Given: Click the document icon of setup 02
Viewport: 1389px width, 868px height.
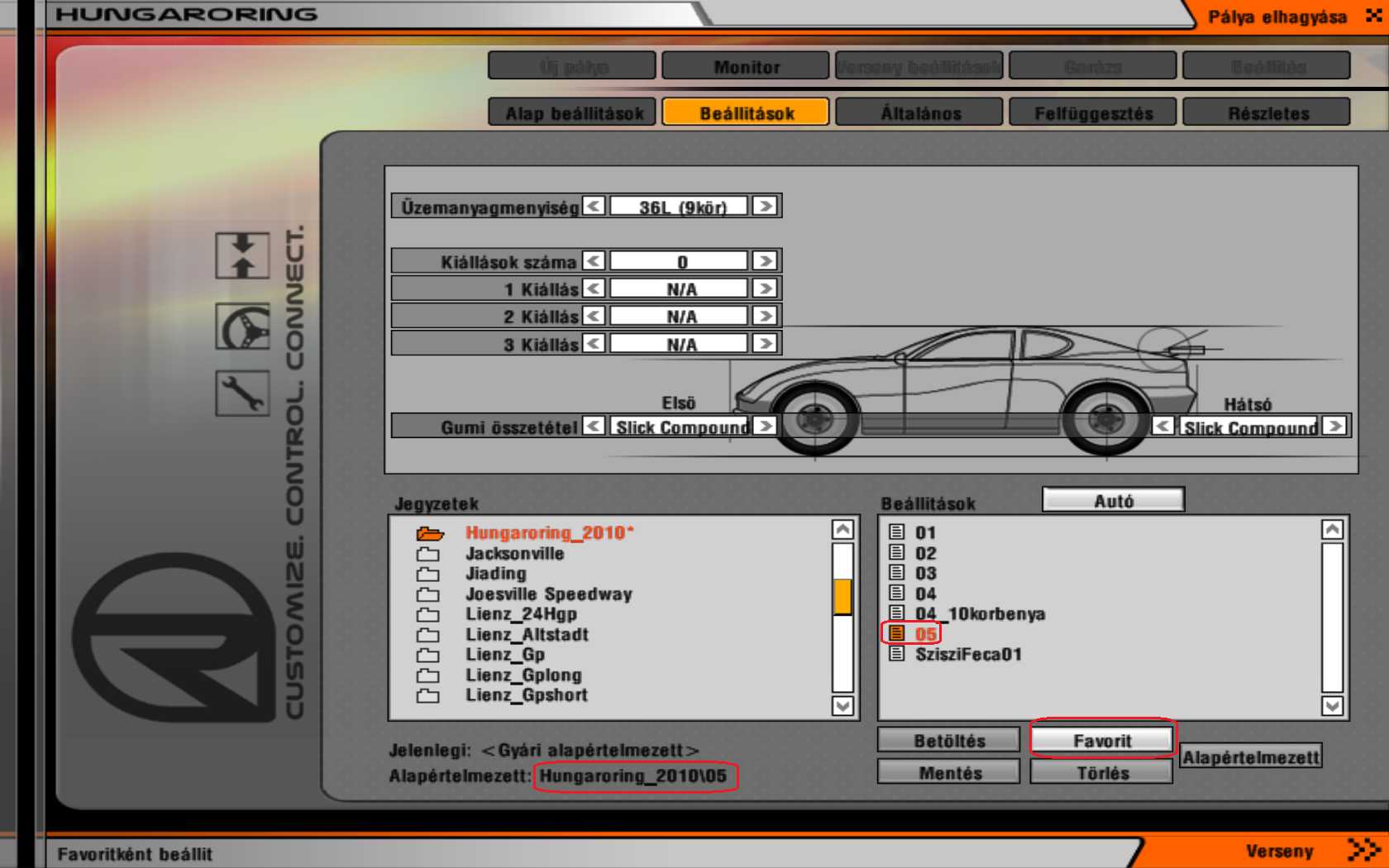Looking at the screenshot, I should coord(897,552).
